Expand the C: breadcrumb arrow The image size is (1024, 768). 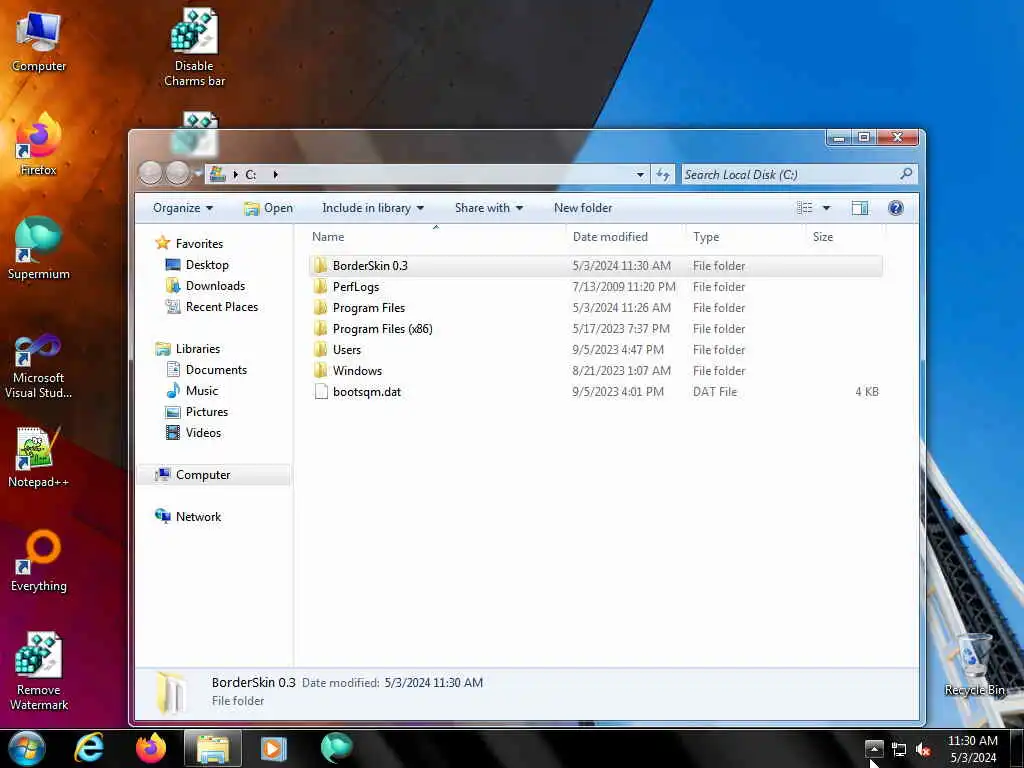(276, 174)
